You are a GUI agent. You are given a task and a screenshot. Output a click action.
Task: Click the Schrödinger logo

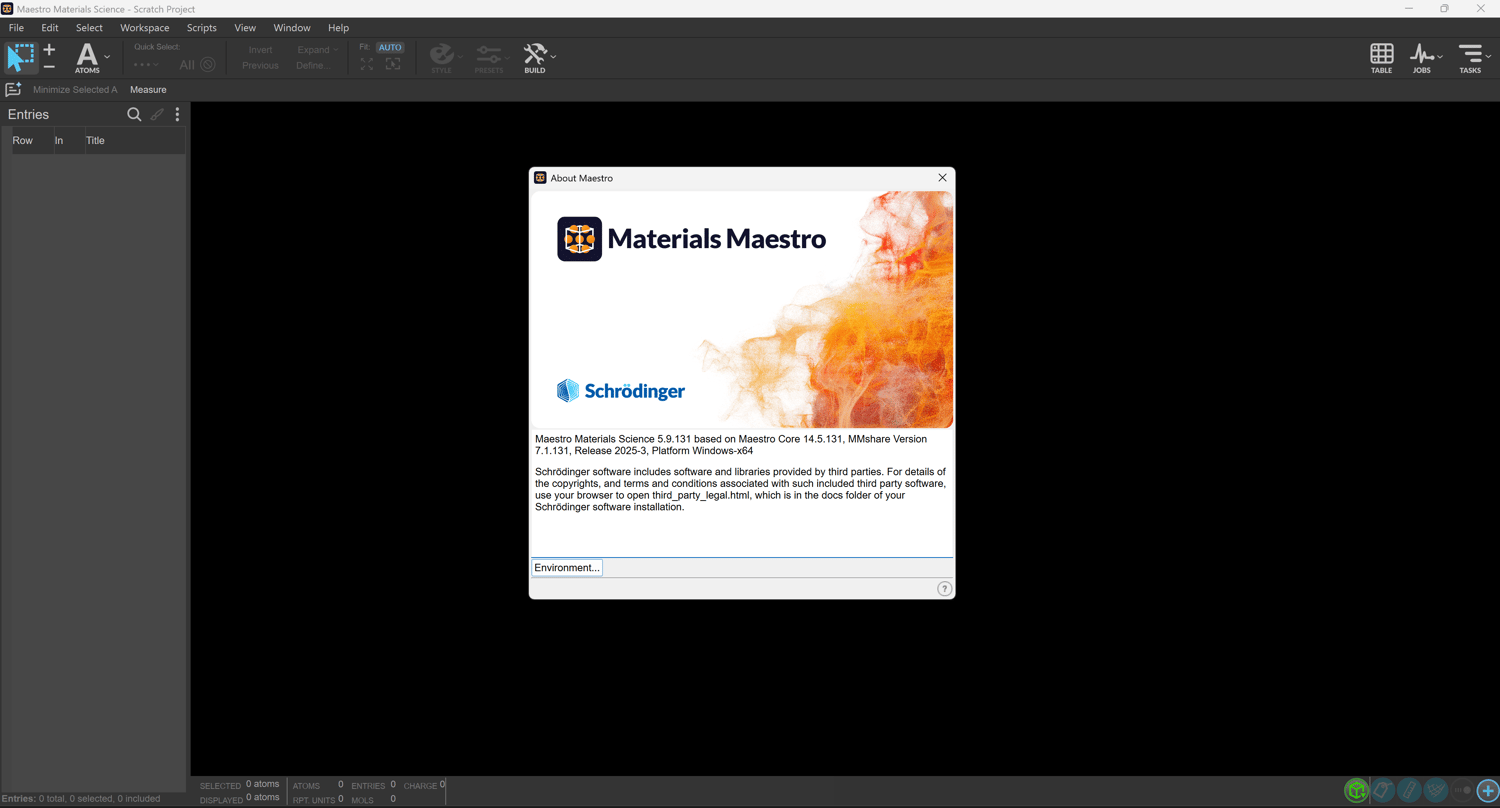coord(621,390)
